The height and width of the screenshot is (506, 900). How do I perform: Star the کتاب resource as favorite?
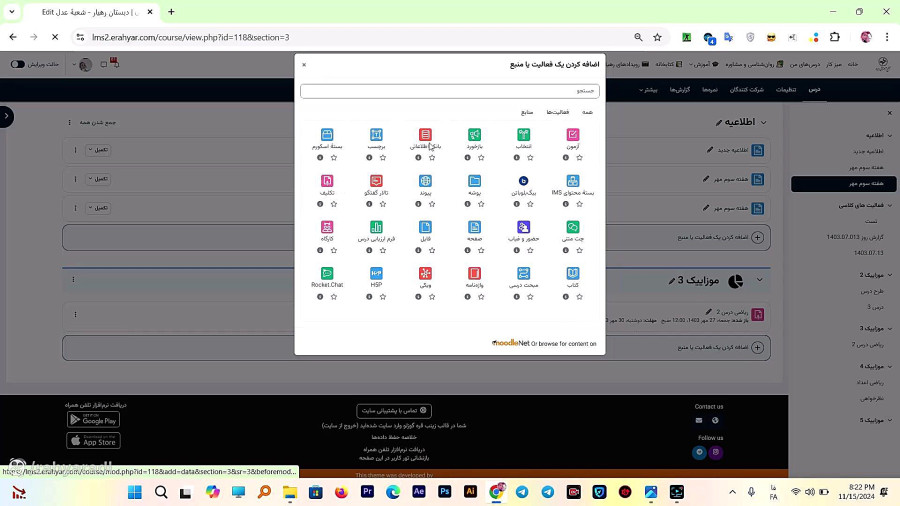[579, 297]
